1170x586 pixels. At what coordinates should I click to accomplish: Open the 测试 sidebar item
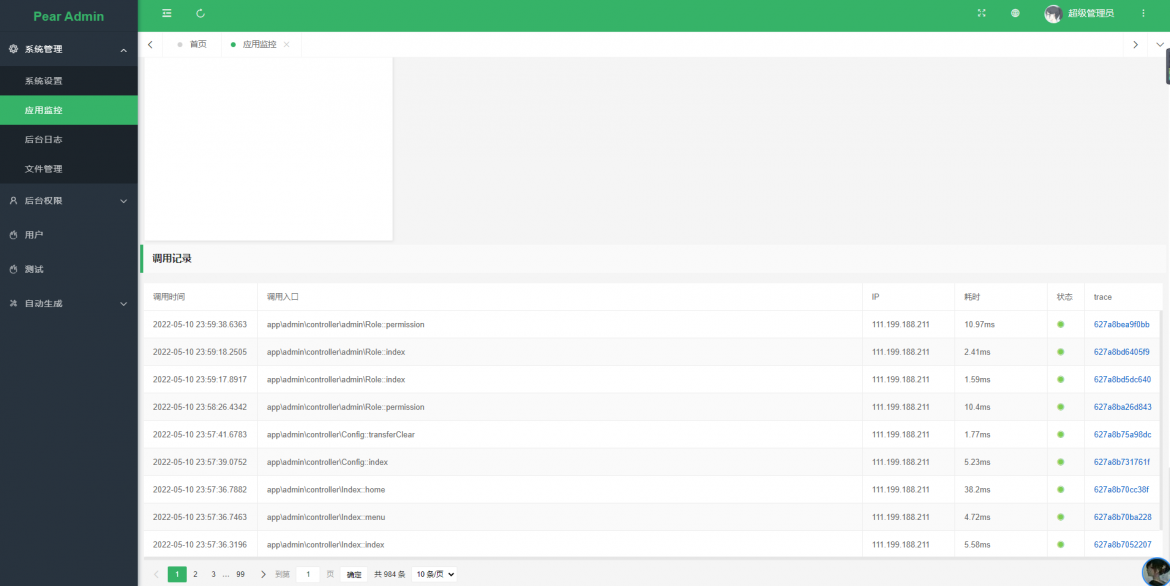pos(69,269)
